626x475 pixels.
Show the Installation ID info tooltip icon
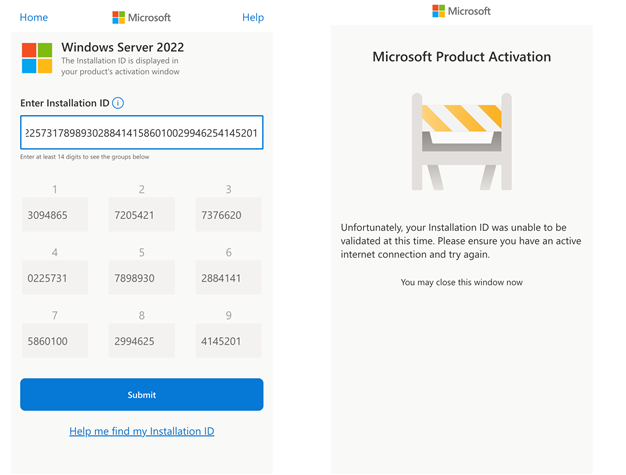pyautogui.click(x=118, y=103)
